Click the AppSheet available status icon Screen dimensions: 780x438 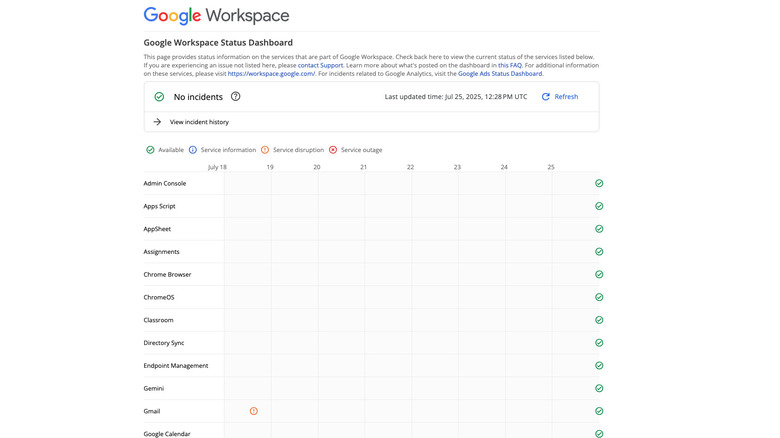[599, 229]
